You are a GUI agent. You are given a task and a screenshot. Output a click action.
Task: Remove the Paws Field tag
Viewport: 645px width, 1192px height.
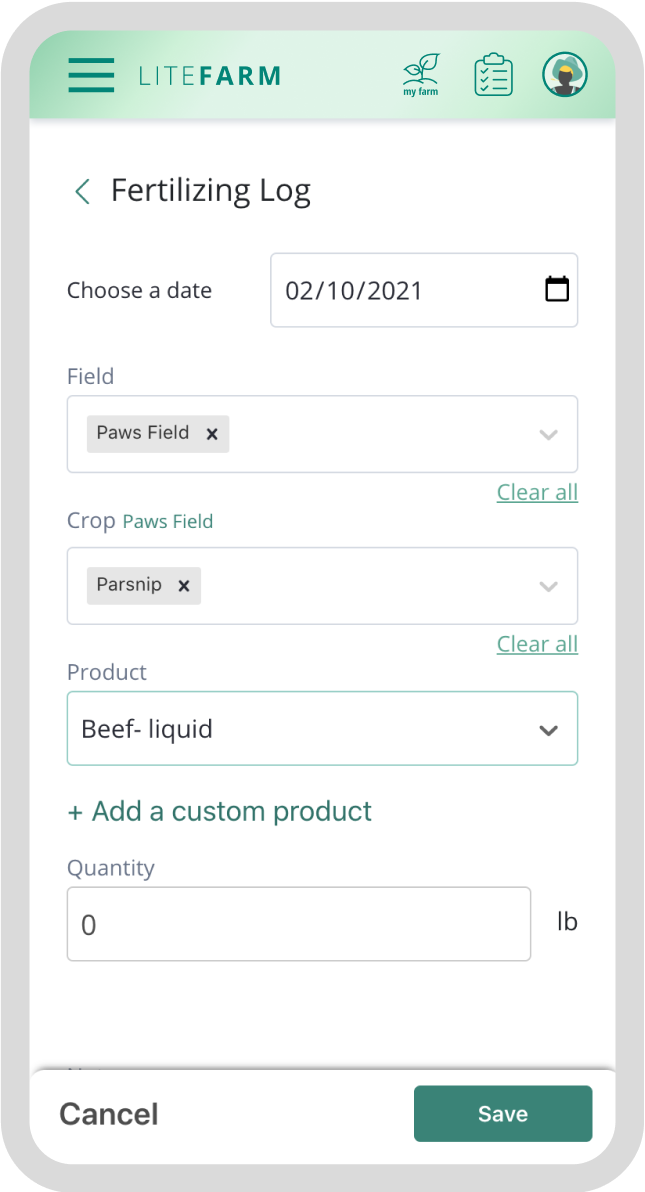(212, 434)
